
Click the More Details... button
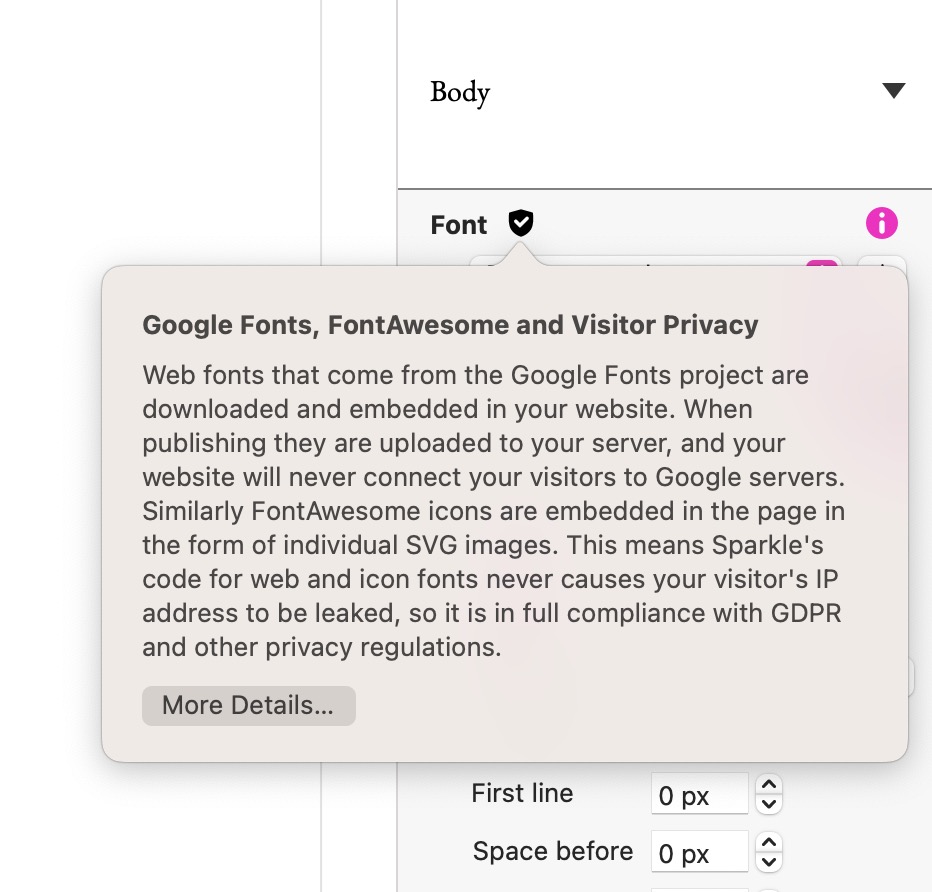pyautogui.click(x=248, y=705)
